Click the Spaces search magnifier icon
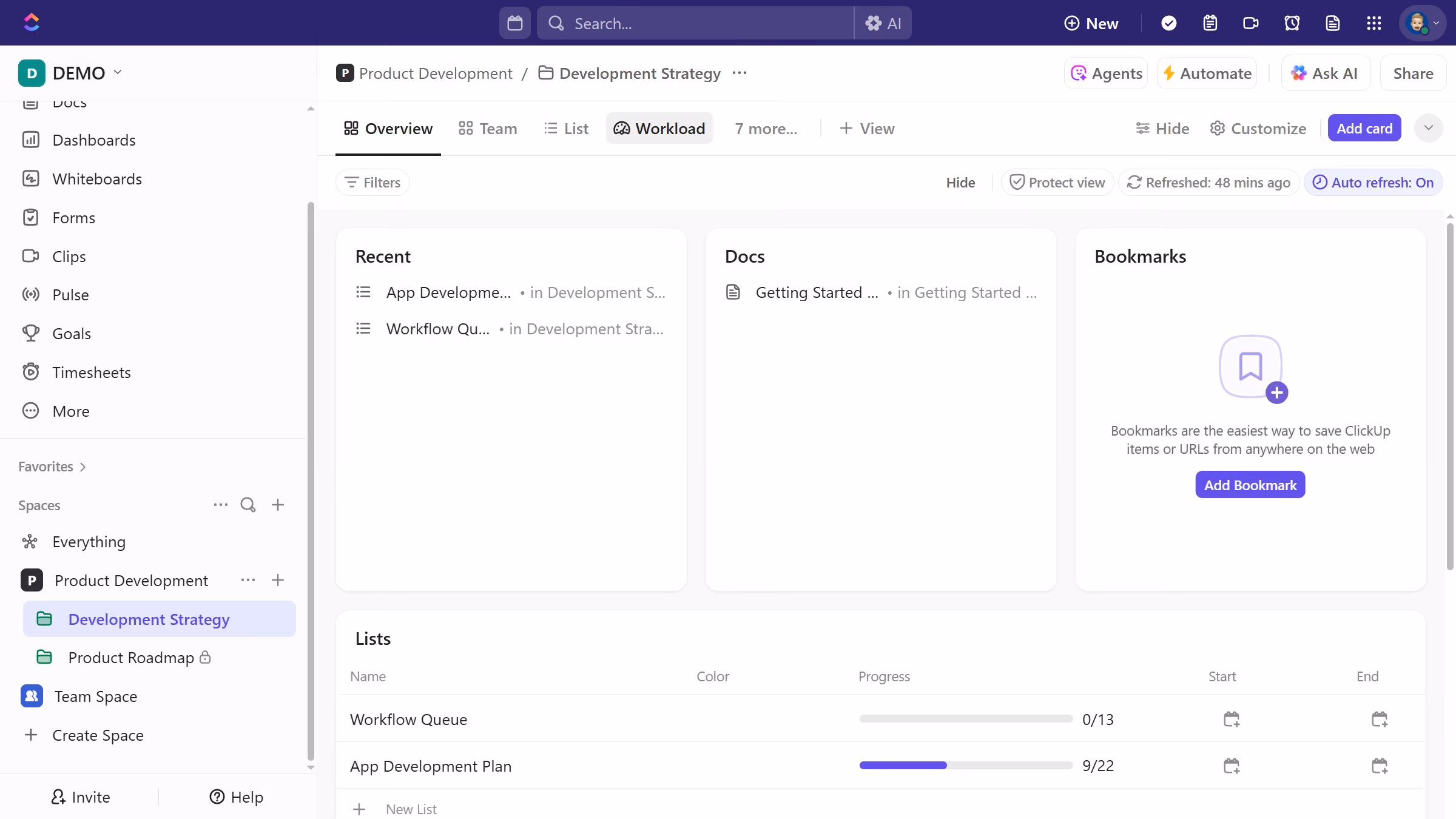 (x=248, y=505)
